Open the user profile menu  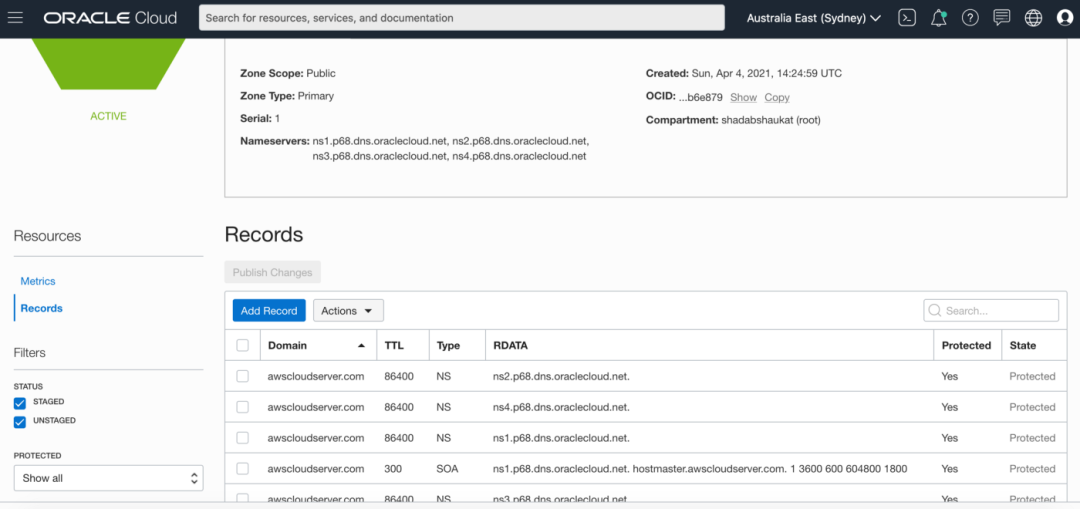[x=1065, y=19]
